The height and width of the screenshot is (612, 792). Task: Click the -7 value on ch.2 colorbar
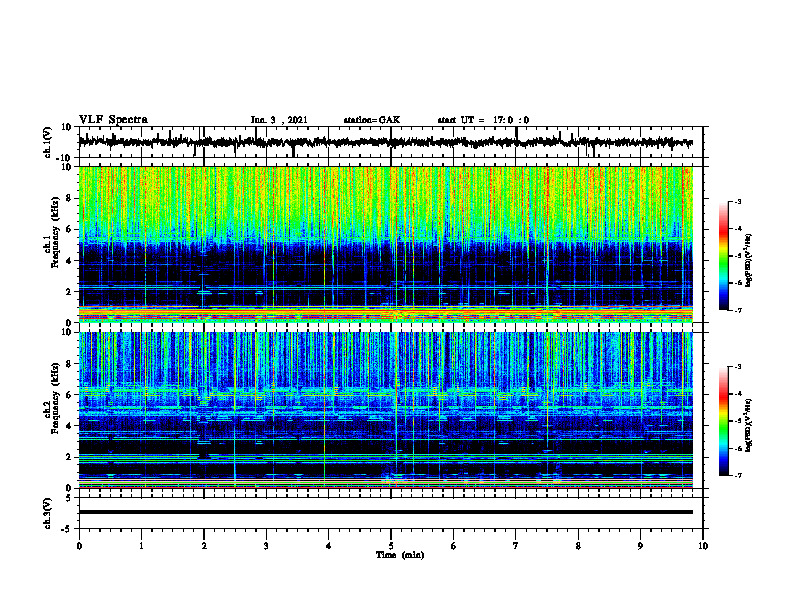[738, 475]
